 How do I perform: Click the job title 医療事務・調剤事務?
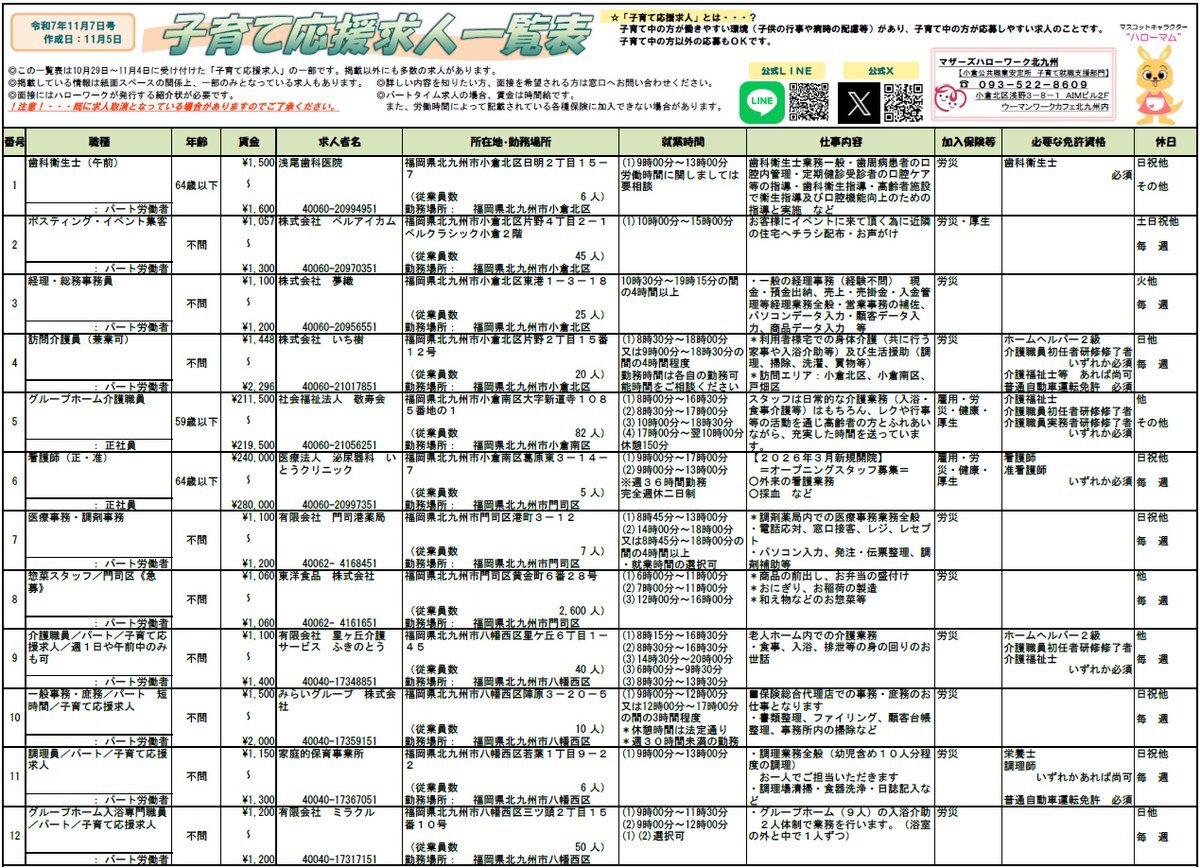[x=76, y=517]
